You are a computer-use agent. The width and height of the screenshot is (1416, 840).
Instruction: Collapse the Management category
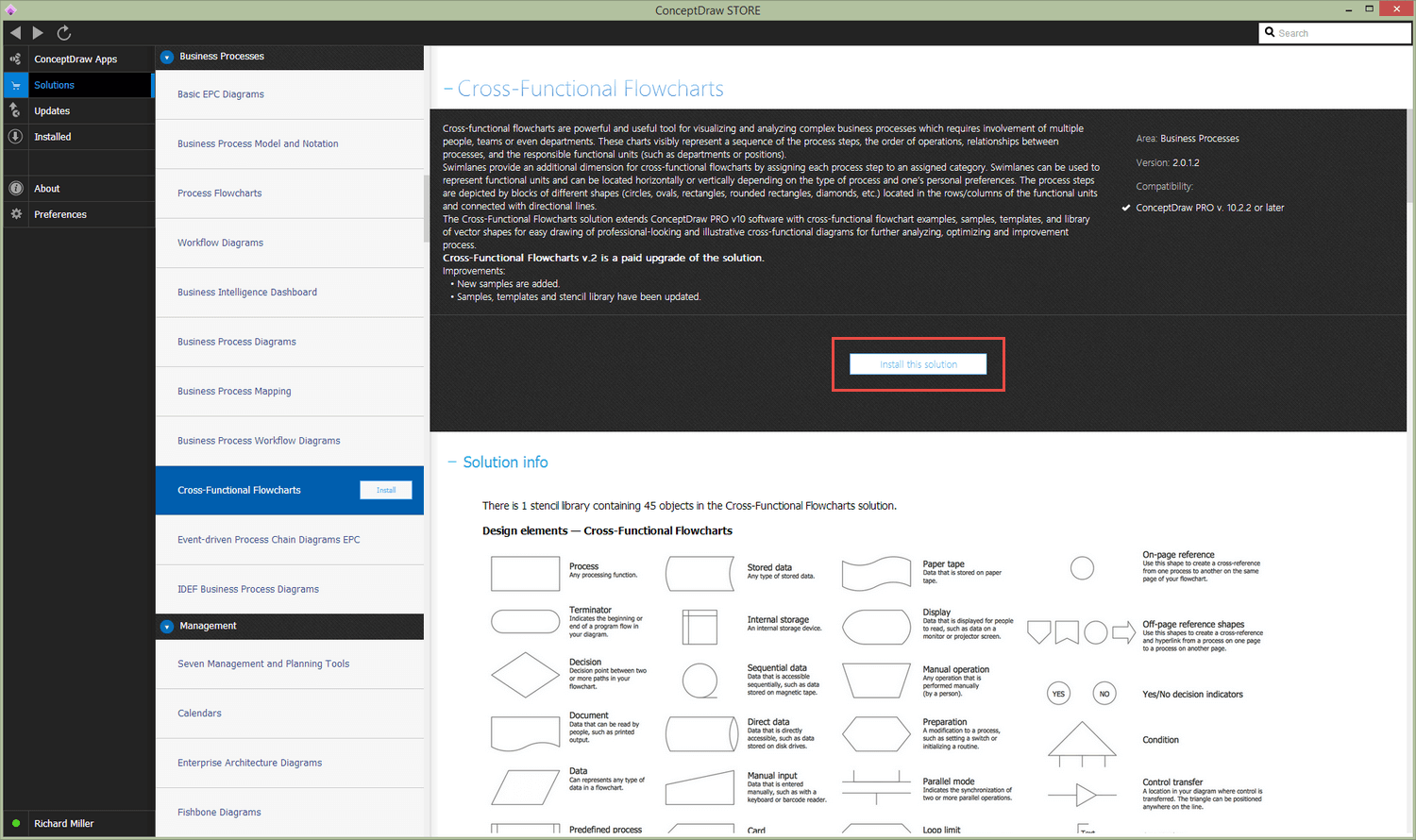167,627
